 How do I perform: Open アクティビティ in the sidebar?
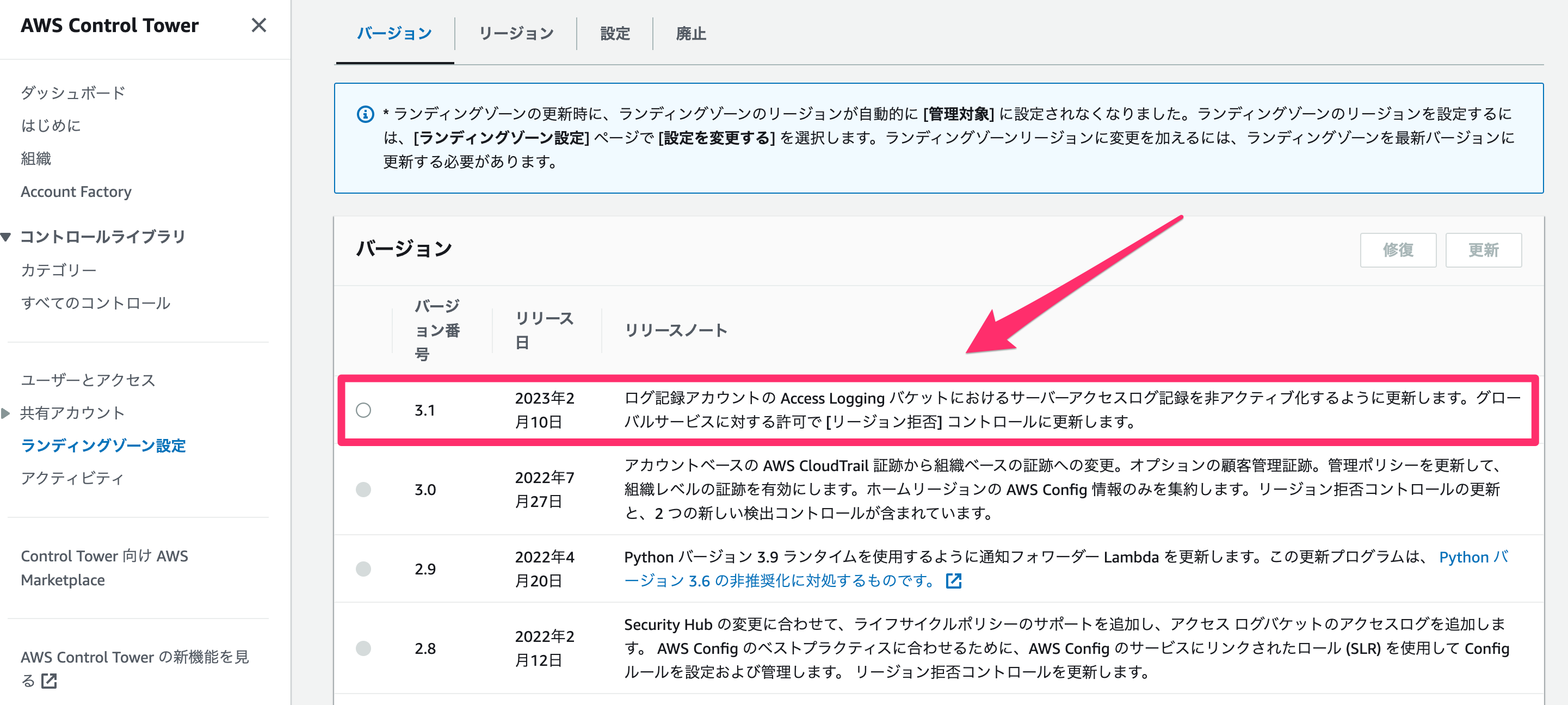[72, 478]
